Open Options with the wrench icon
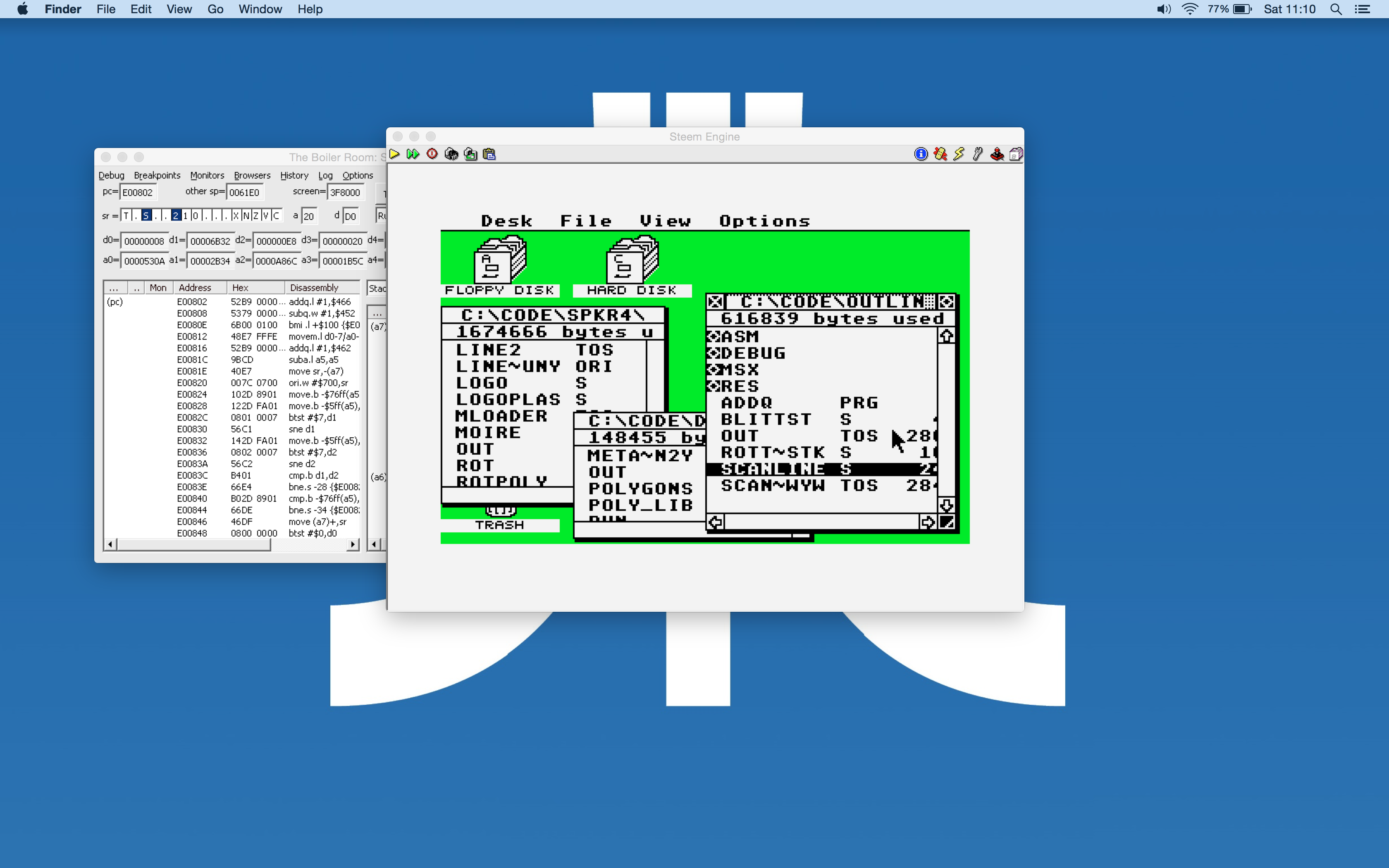The height and width of the screenshot is (868, 1389). click(x=978, y=154)
